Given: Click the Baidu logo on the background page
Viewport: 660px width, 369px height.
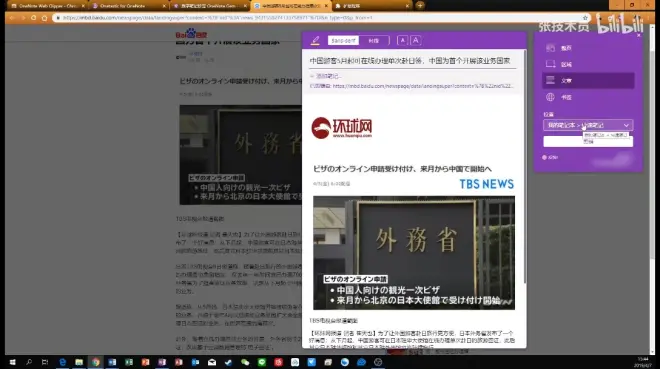Looking at the screenshot, I should pyautogui.click(x=191, y=34).
